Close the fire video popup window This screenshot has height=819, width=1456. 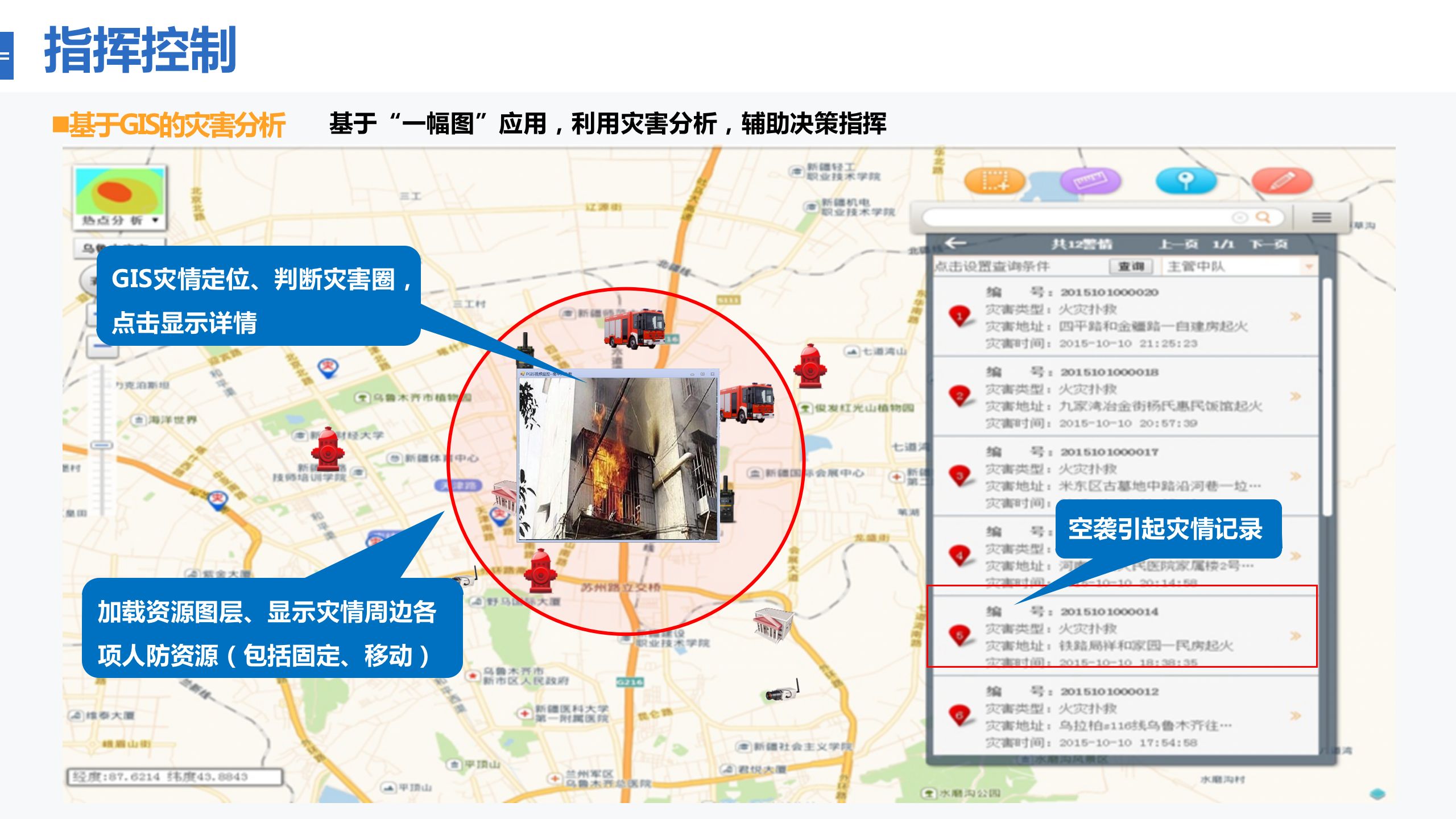pos(712,374)
